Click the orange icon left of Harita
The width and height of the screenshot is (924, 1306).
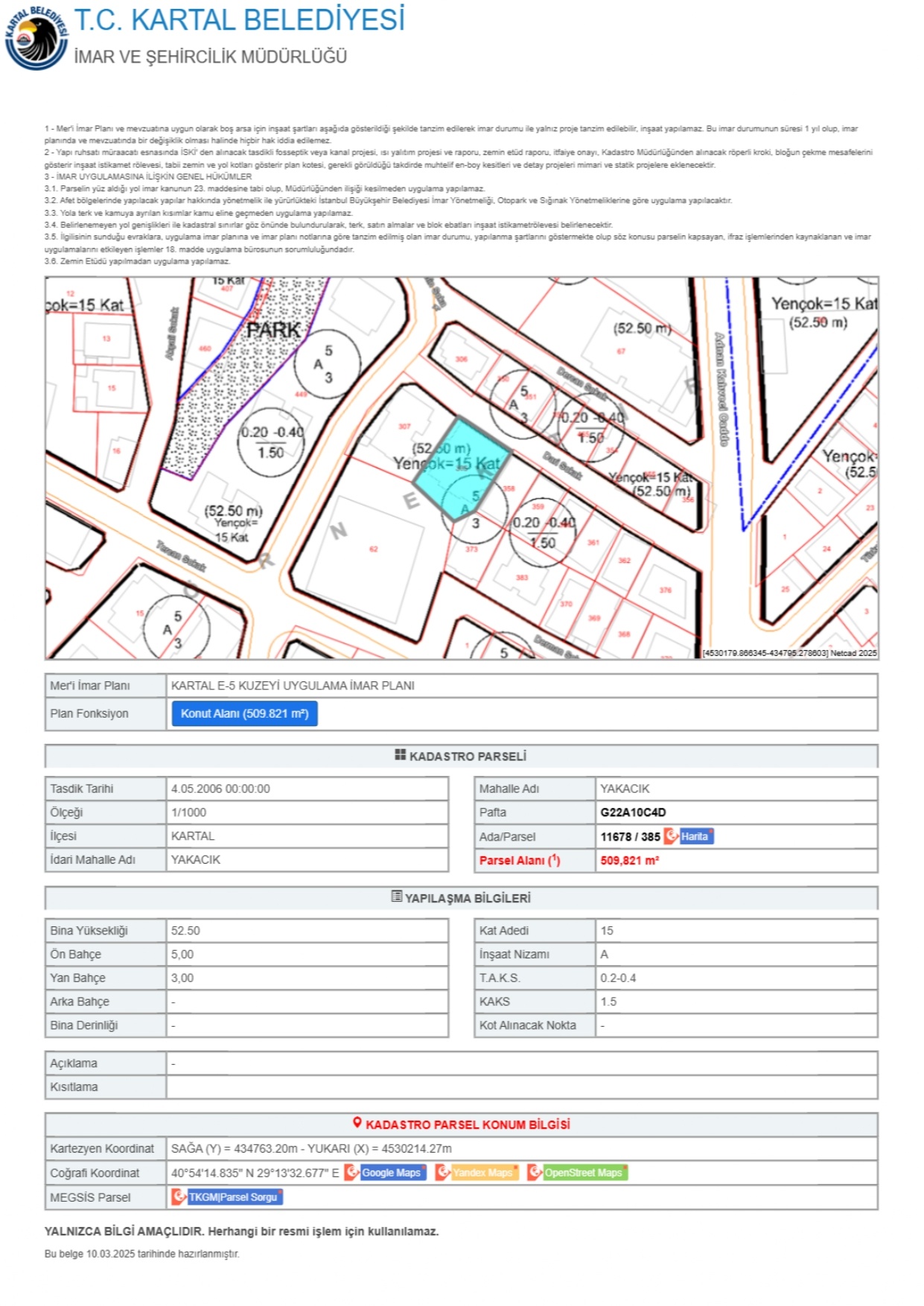coord(671,835)
